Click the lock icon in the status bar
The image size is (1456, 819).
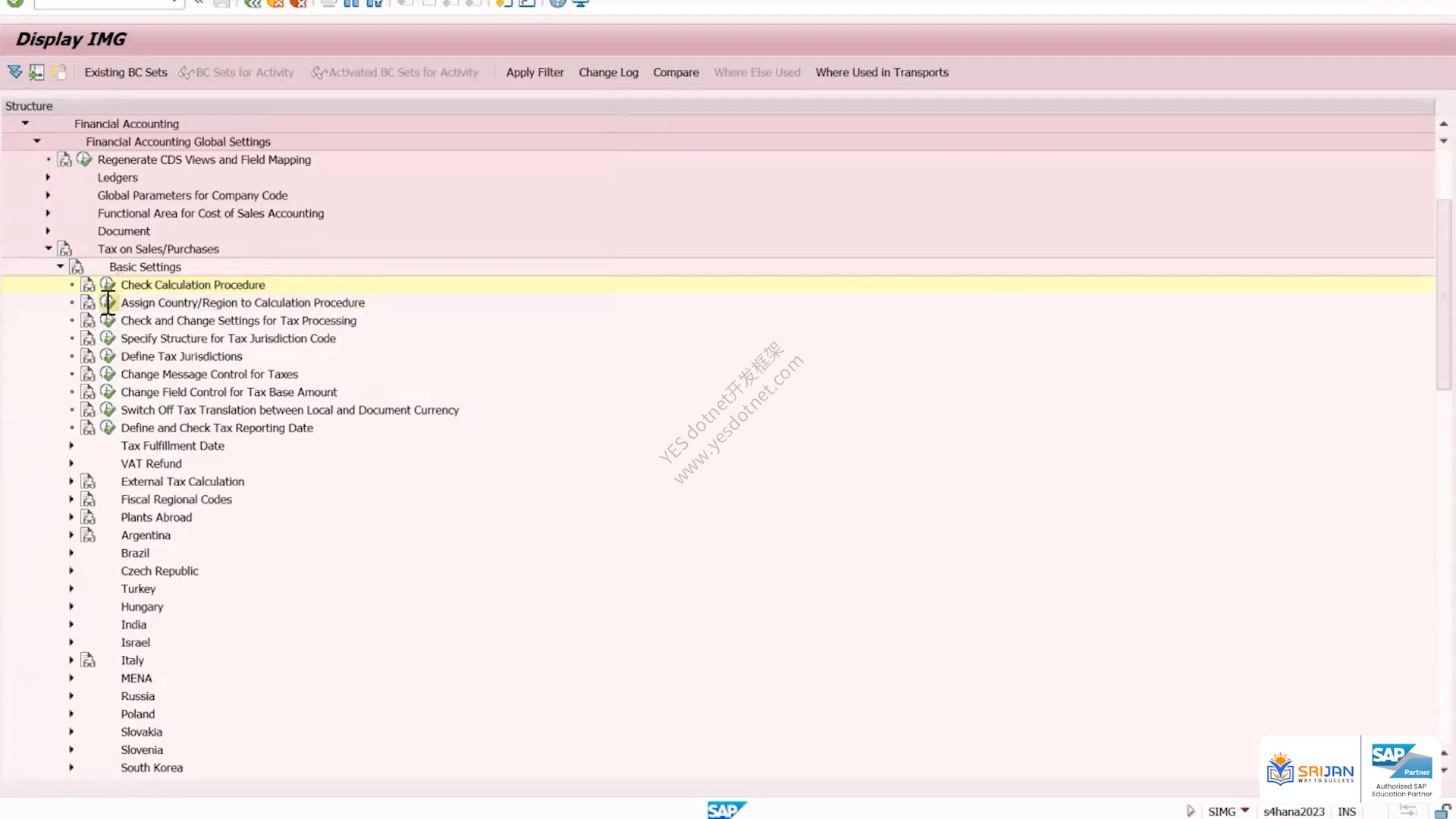tap(1443, 811)
